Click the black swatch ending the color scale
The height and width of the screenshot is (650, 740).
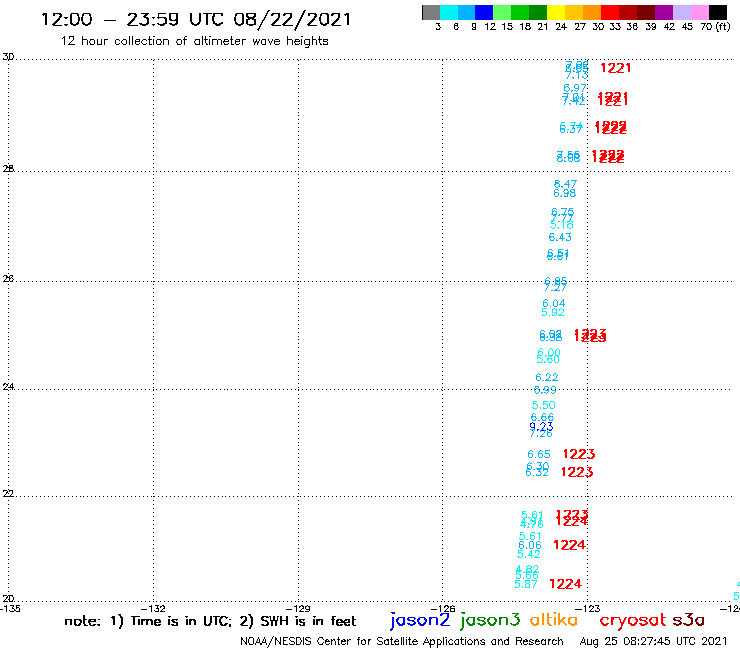click(x=717, y=12)
